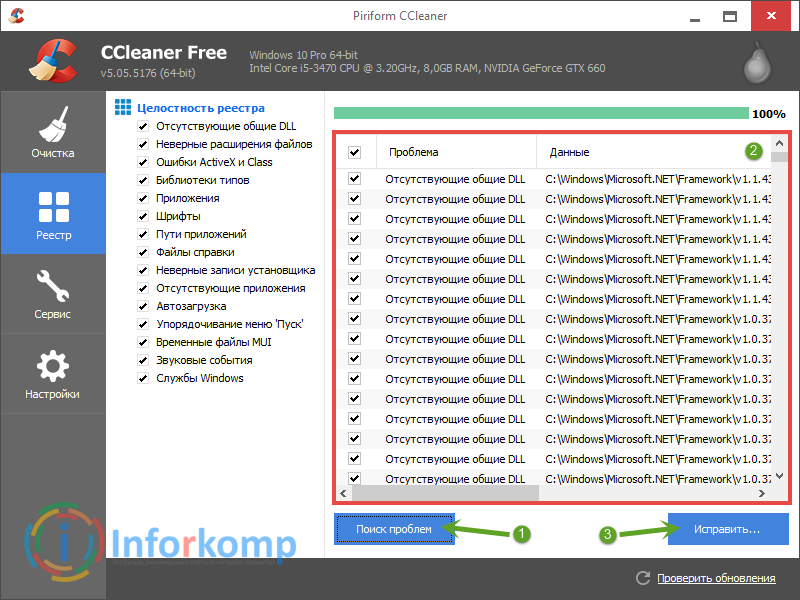Click the 100% progress label
The height and width of the screenshot is (600, 800).
[x=769, y=114]
